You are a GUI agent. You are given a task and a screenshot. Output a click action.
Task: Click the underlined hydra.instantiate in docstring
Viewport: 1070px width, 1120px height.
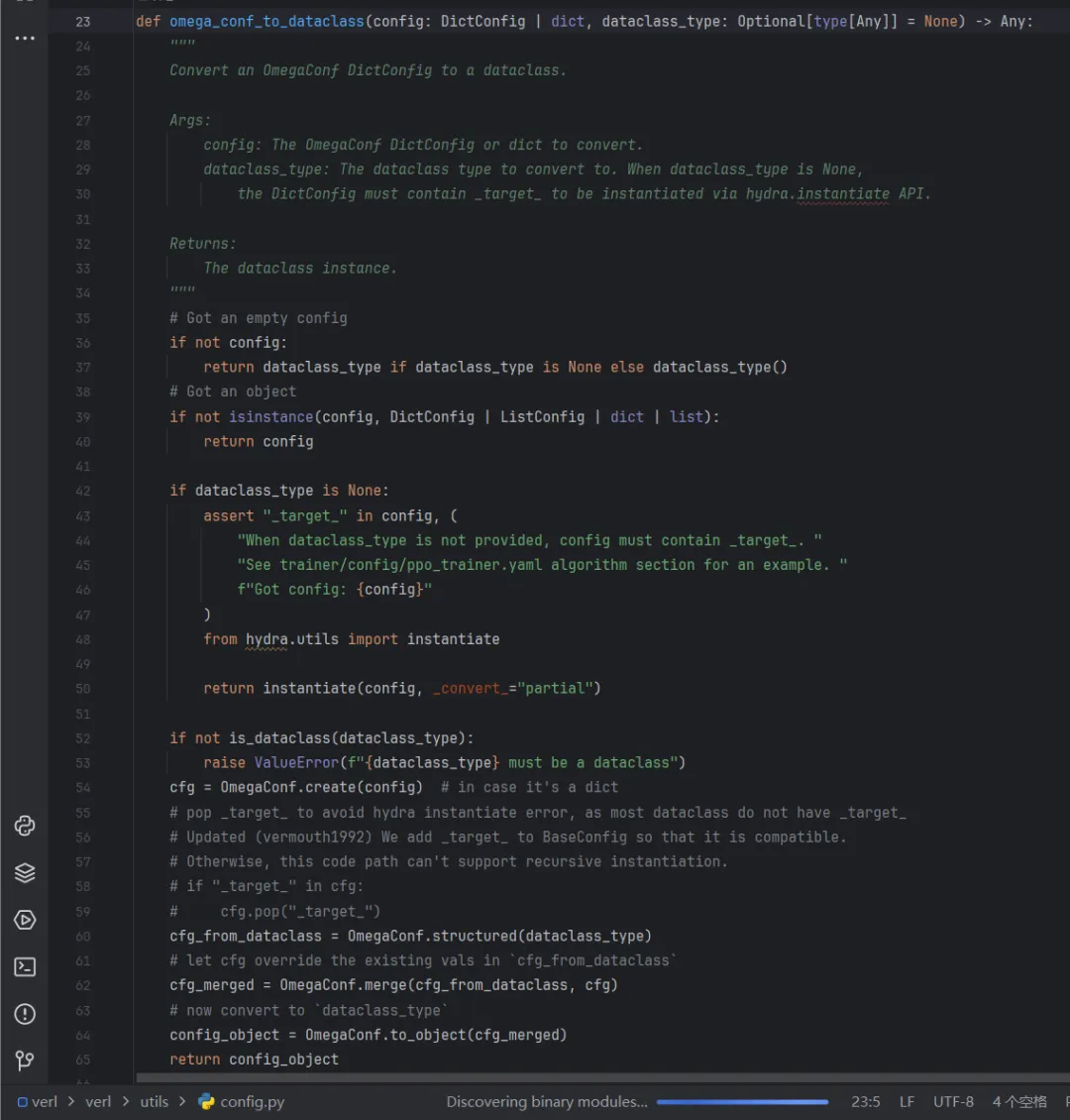(817, 193)
